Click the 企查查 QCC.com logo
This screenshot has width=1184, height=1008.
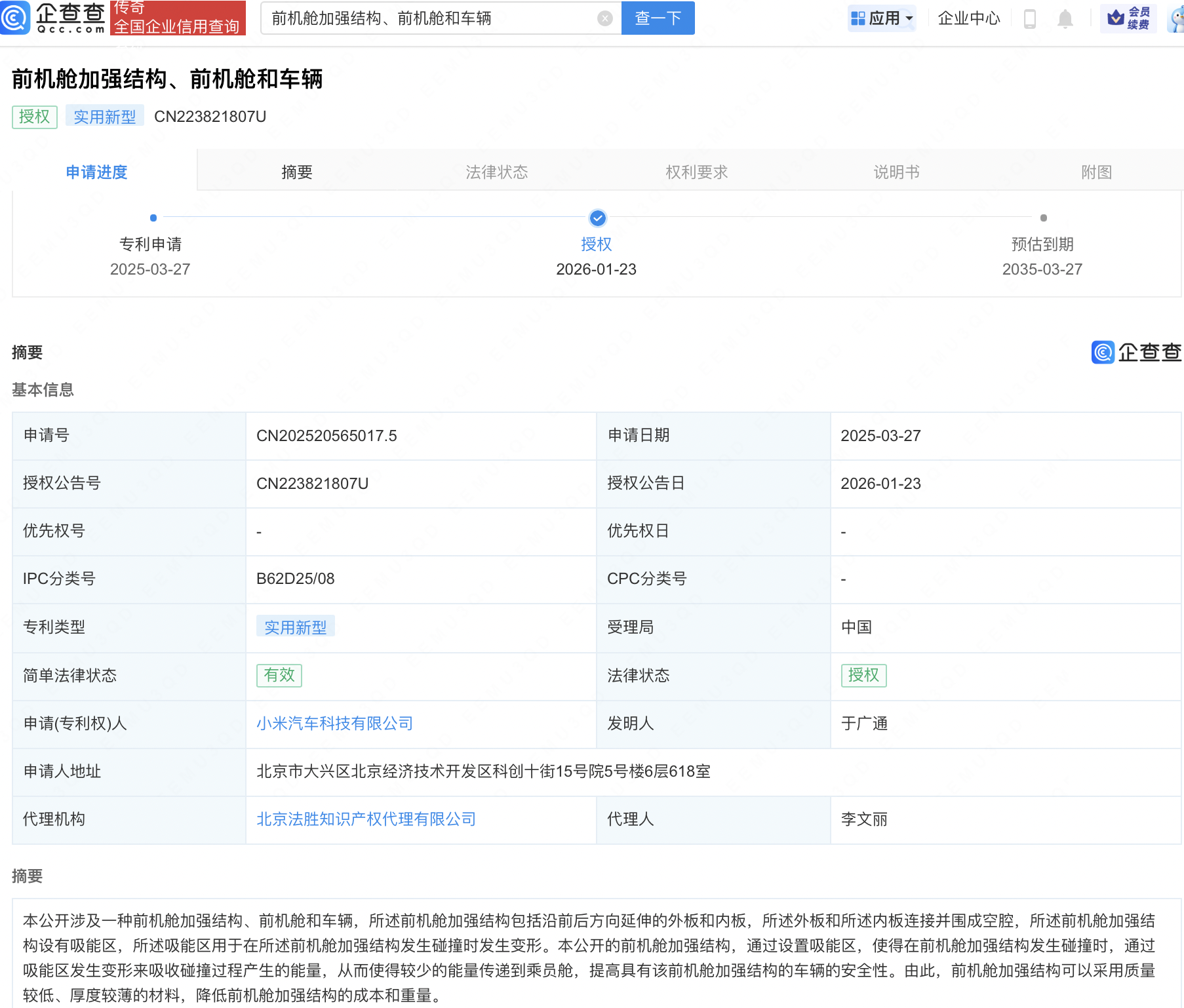[x=56, y=18]
